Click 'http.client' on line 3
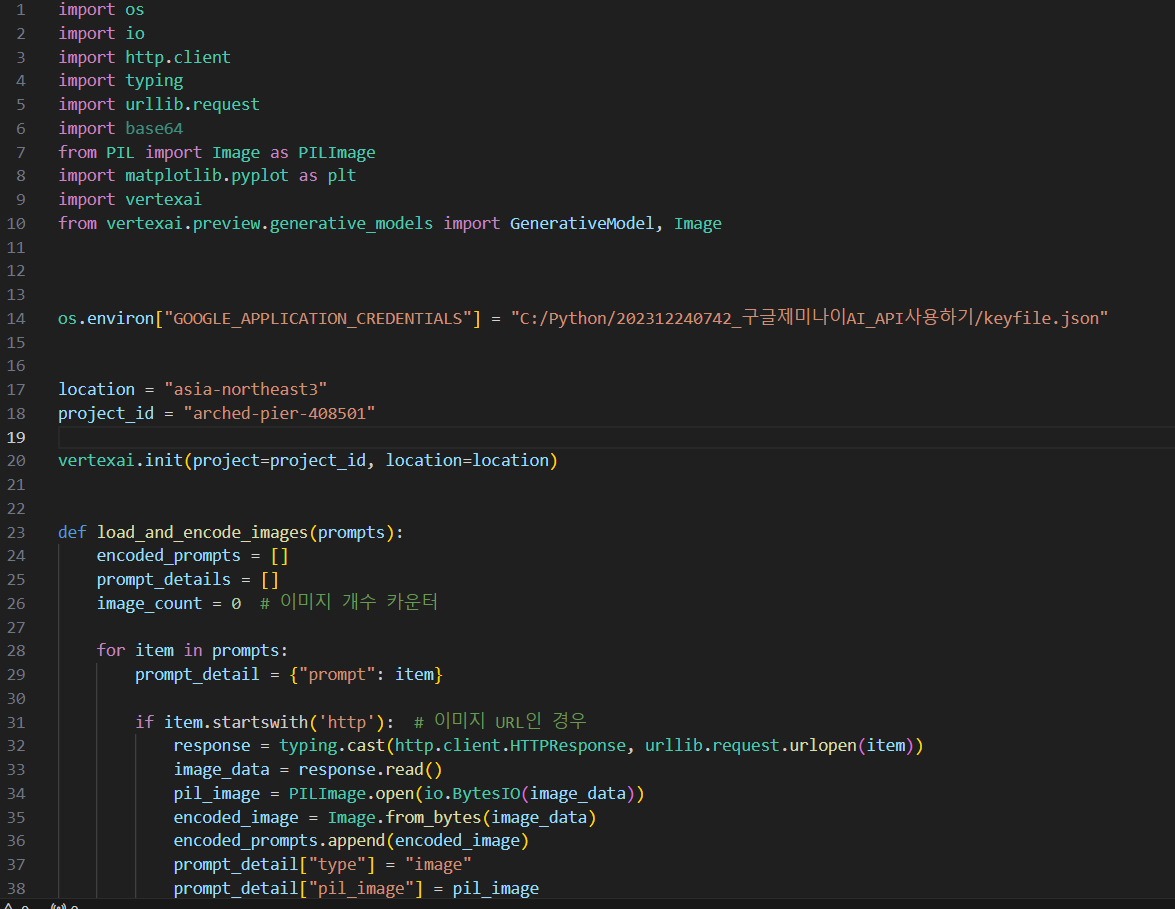Viewport: 1175px width, 909px height. 178,58
